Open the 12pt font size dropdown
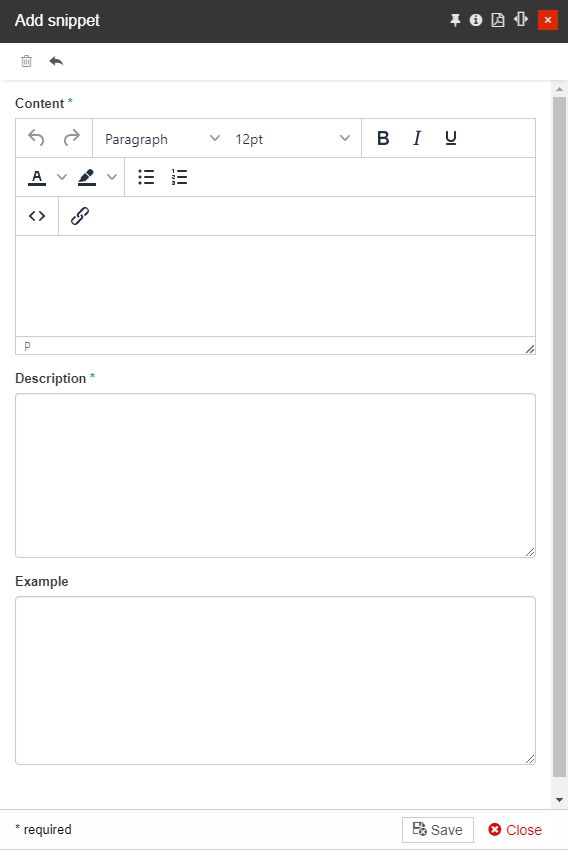The width and height of the screenshot is (568, 850). 293,139
